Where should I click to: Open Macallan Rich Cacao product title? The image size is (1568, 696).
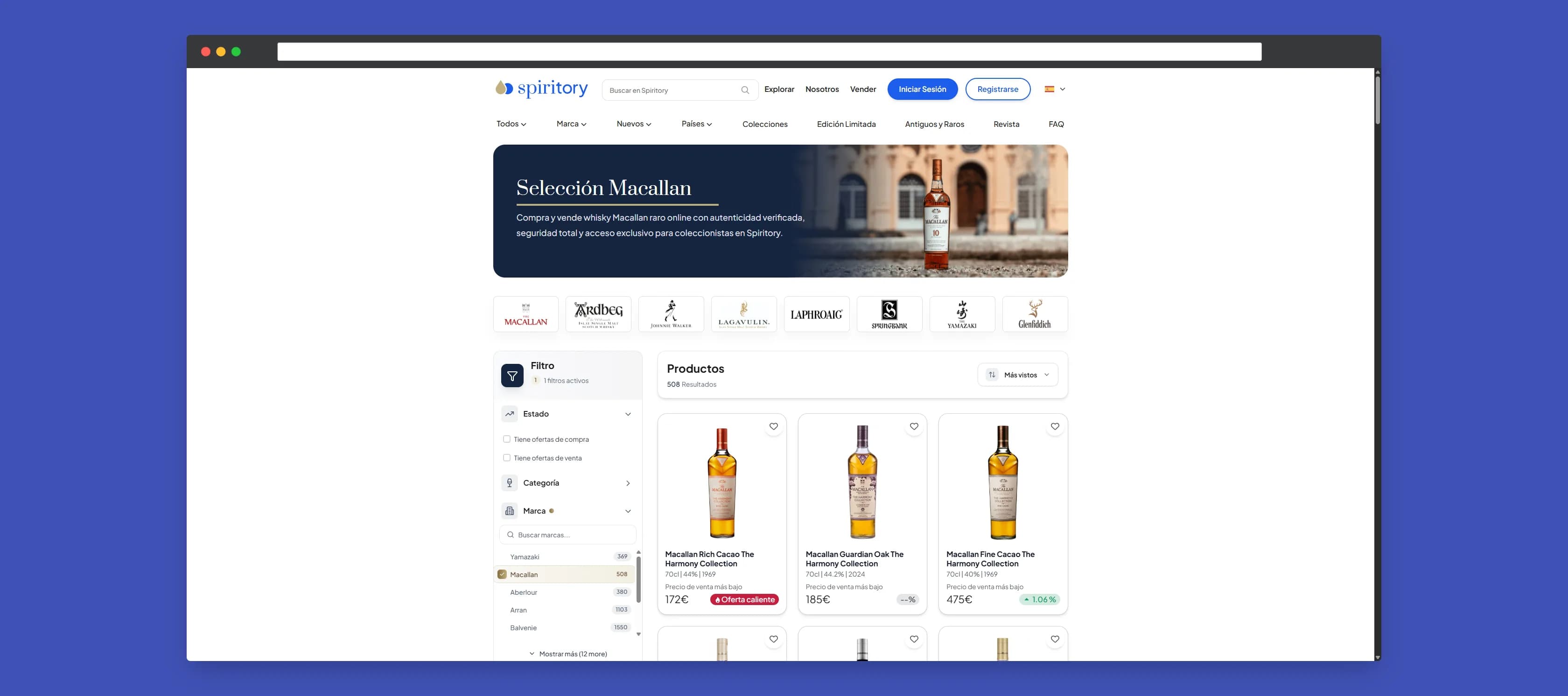[x=709, y=558]
